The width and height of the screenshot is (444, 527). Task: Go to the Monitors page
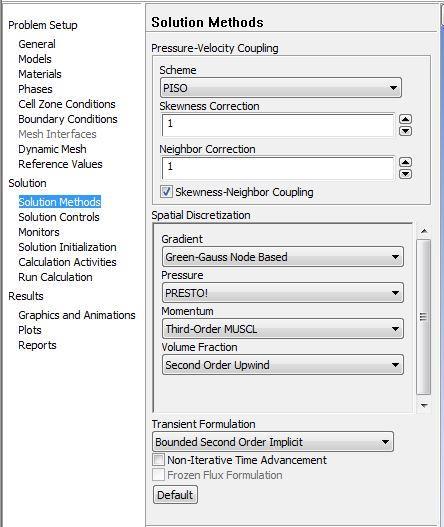coord(39,232)
